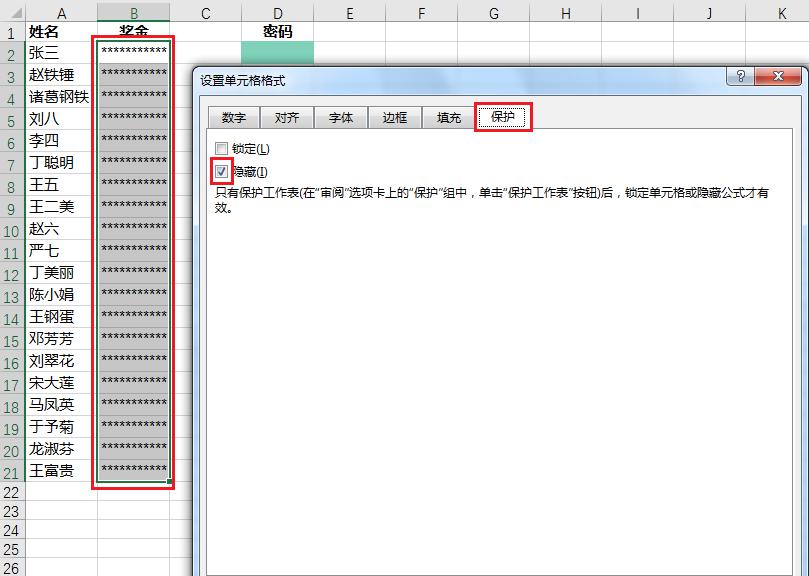Click the 设置单元格格式 dialog title bar
The height and width of the screenshot is (576, 809).
click(459, 80)
